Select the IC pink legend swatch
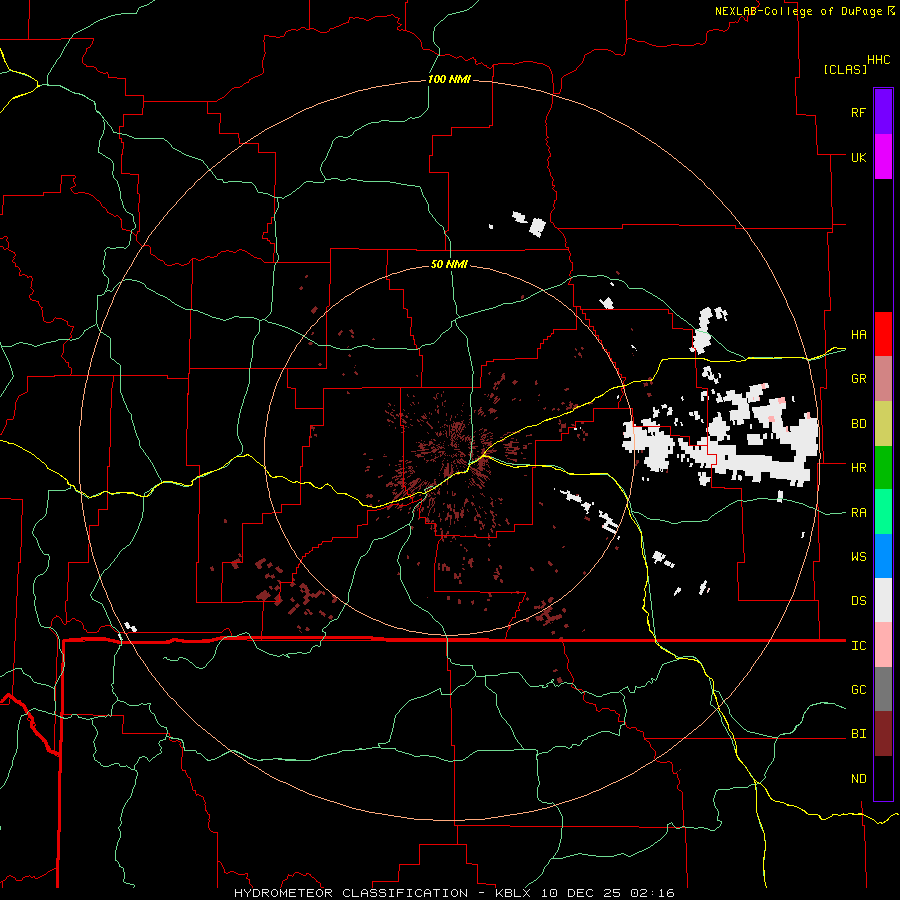The height and width of the screenshot is (900, 900). click(883, 645)
